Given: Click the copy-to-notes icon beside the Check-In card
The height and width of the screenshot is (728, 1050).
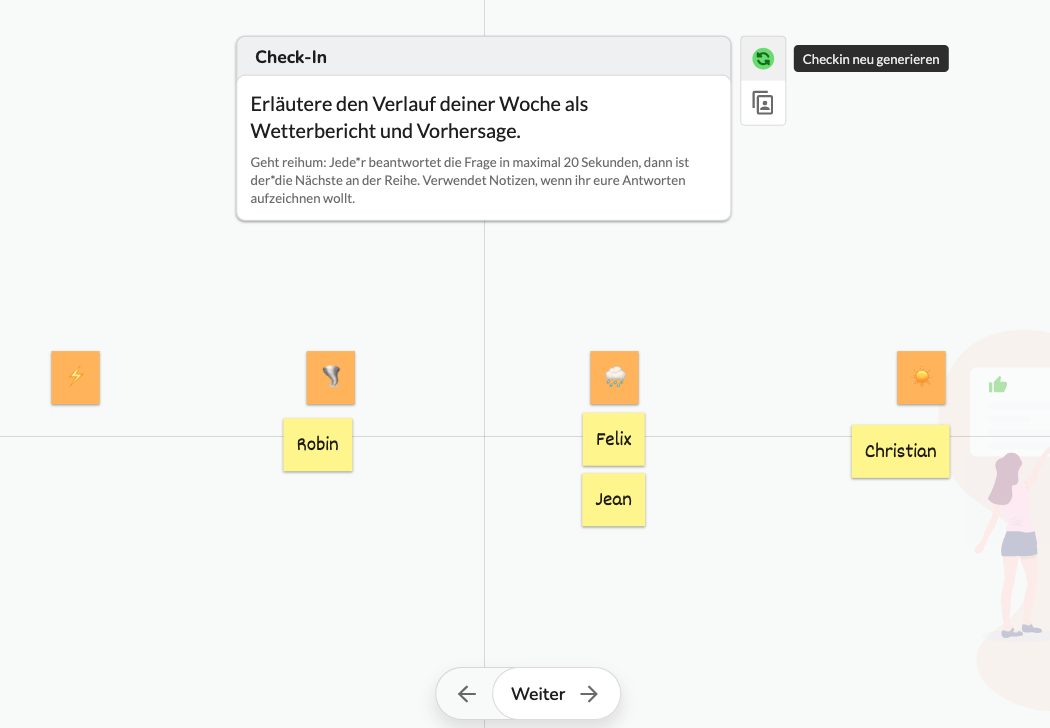Looking at the screenshot, I should (x=763, y=103).
